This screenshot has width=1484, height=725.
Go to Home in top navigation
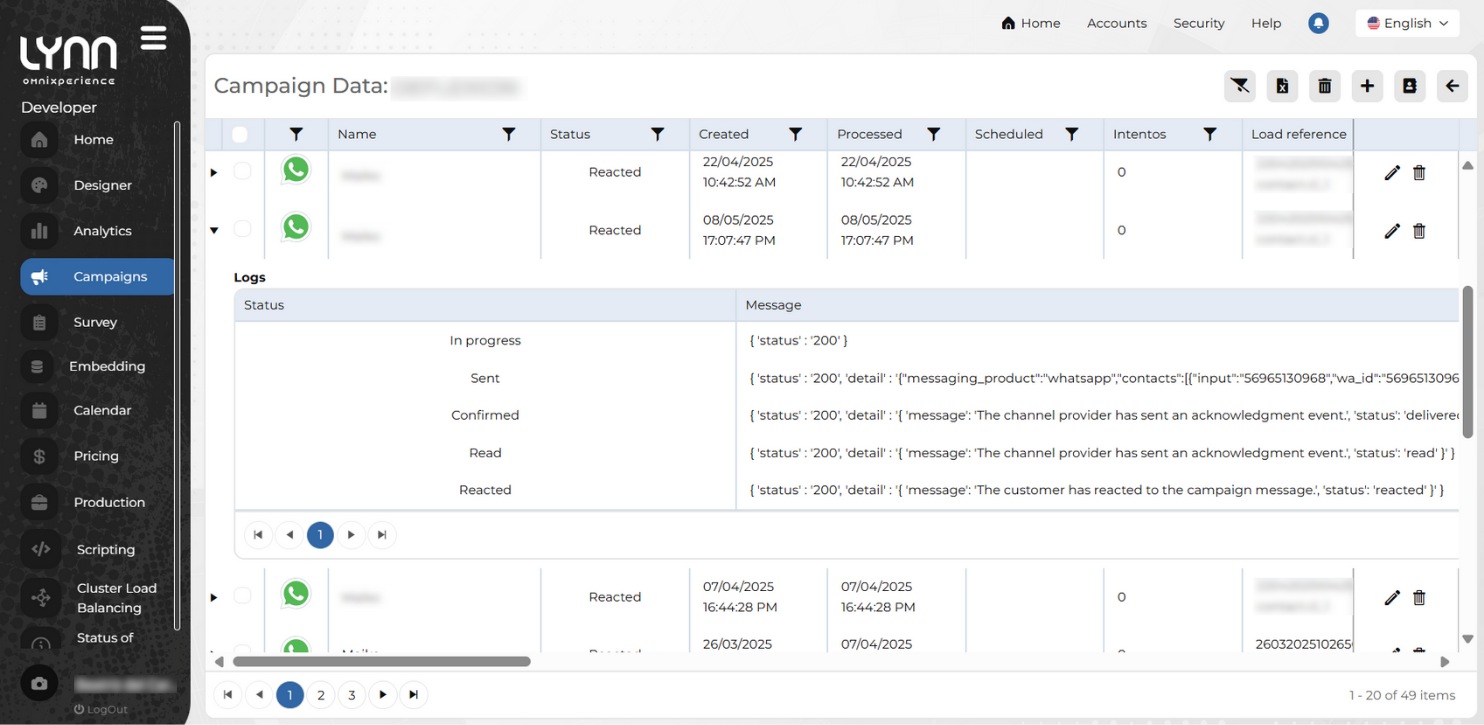pyautogui.click(x=1030, y=23)
